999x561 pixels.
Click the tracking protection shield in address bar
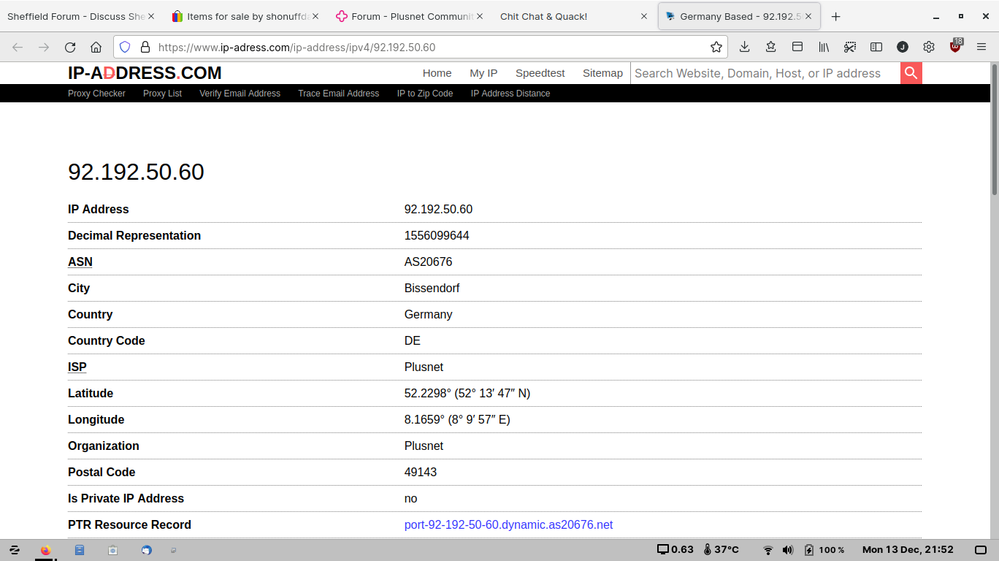[x=125, y=47]
